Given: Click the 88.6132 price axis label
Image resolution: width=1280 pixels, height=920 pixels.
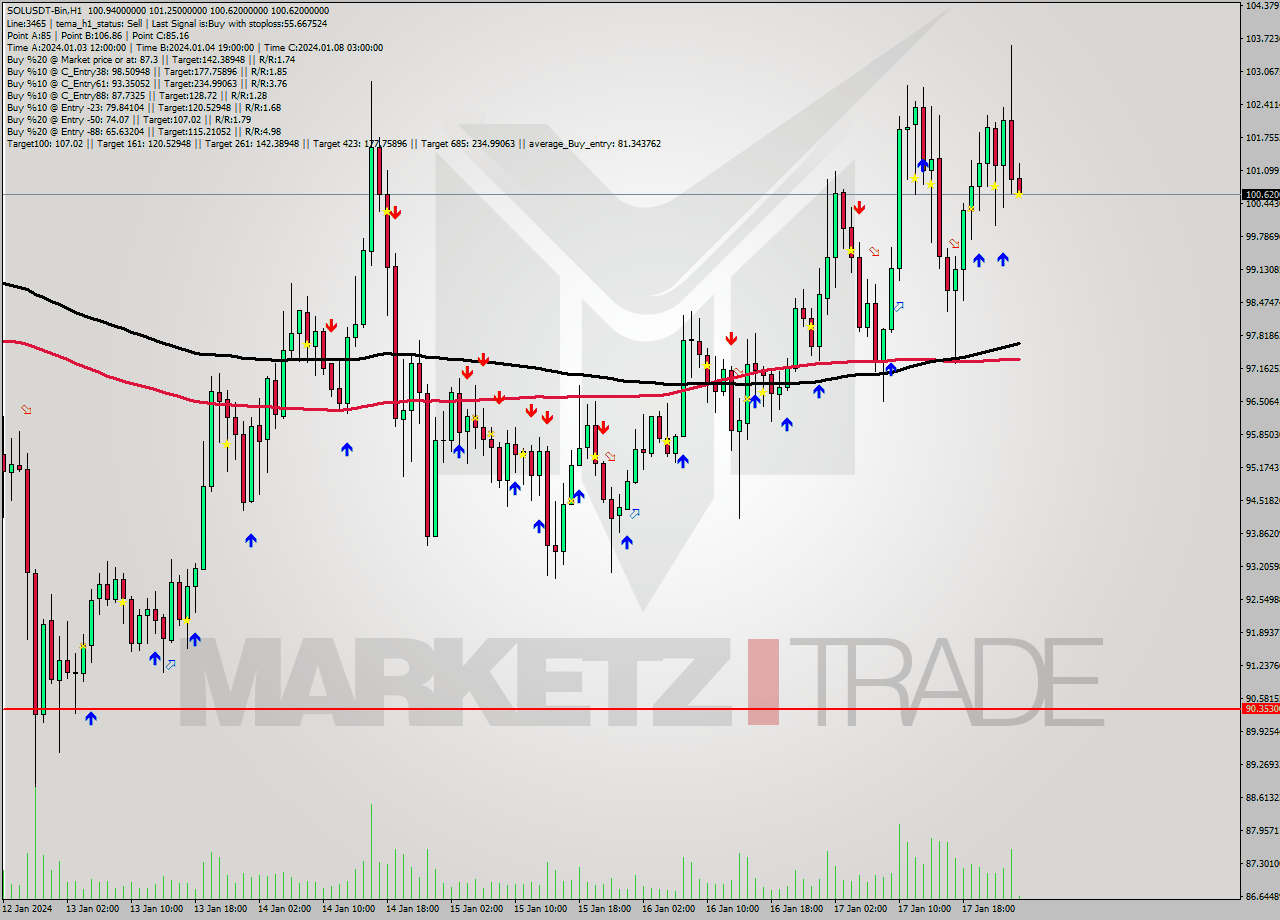Looking at the screenshot, I should [x=1262, y=797].
